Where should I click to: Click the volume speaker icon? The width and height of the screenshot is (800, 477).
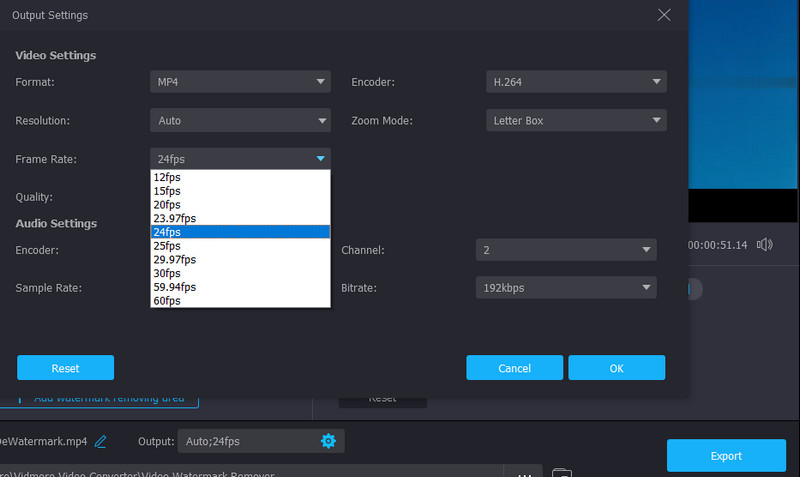765,244
